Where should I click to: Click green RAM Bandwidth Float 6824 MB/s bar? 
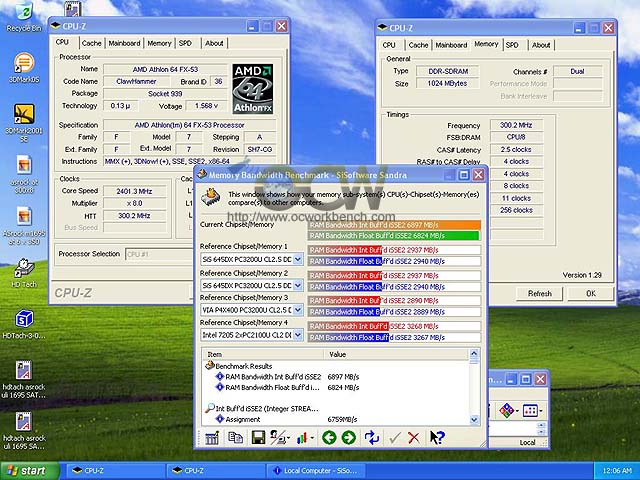point(393,236)
